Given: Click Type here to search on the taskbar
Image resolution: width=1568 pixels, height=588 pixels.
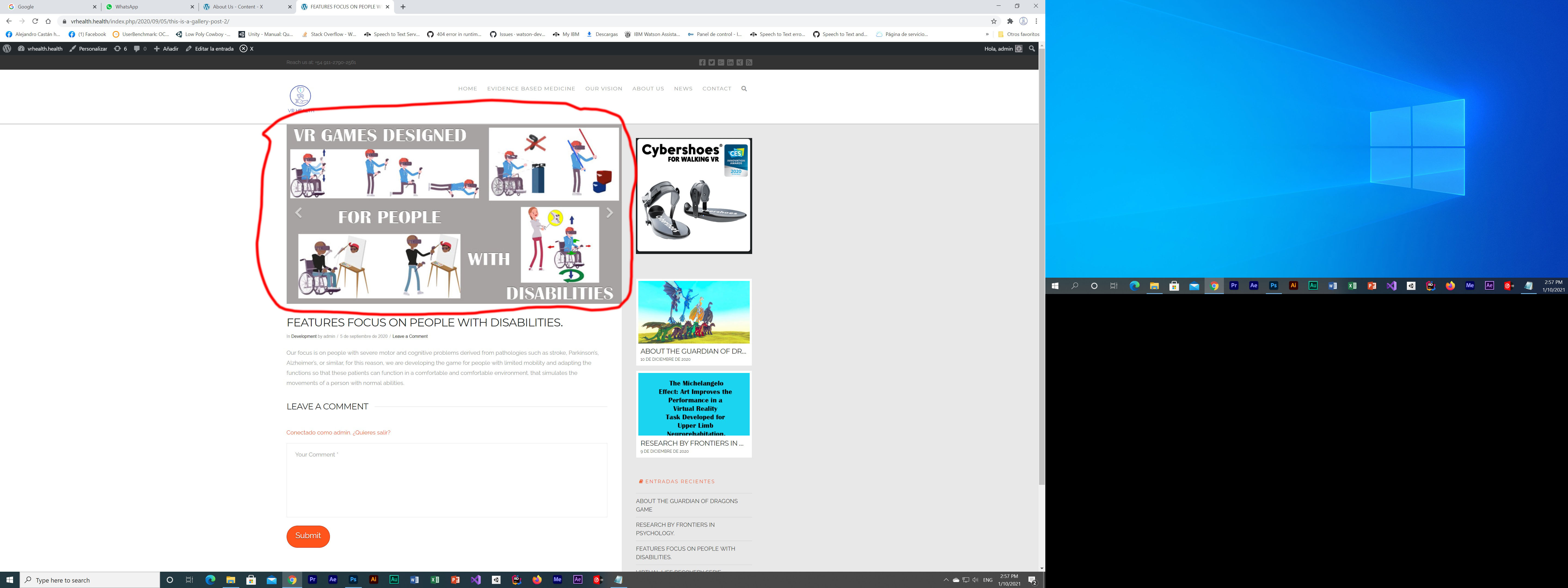Looking at the screenshot, I should click(x=90, y=580).
